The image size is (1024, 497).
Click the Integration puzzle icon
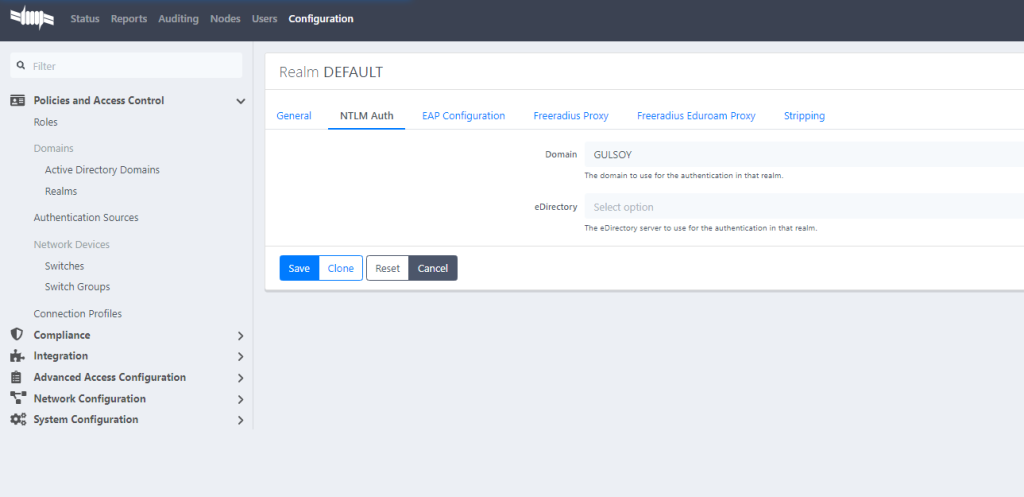tap(17, 356)
